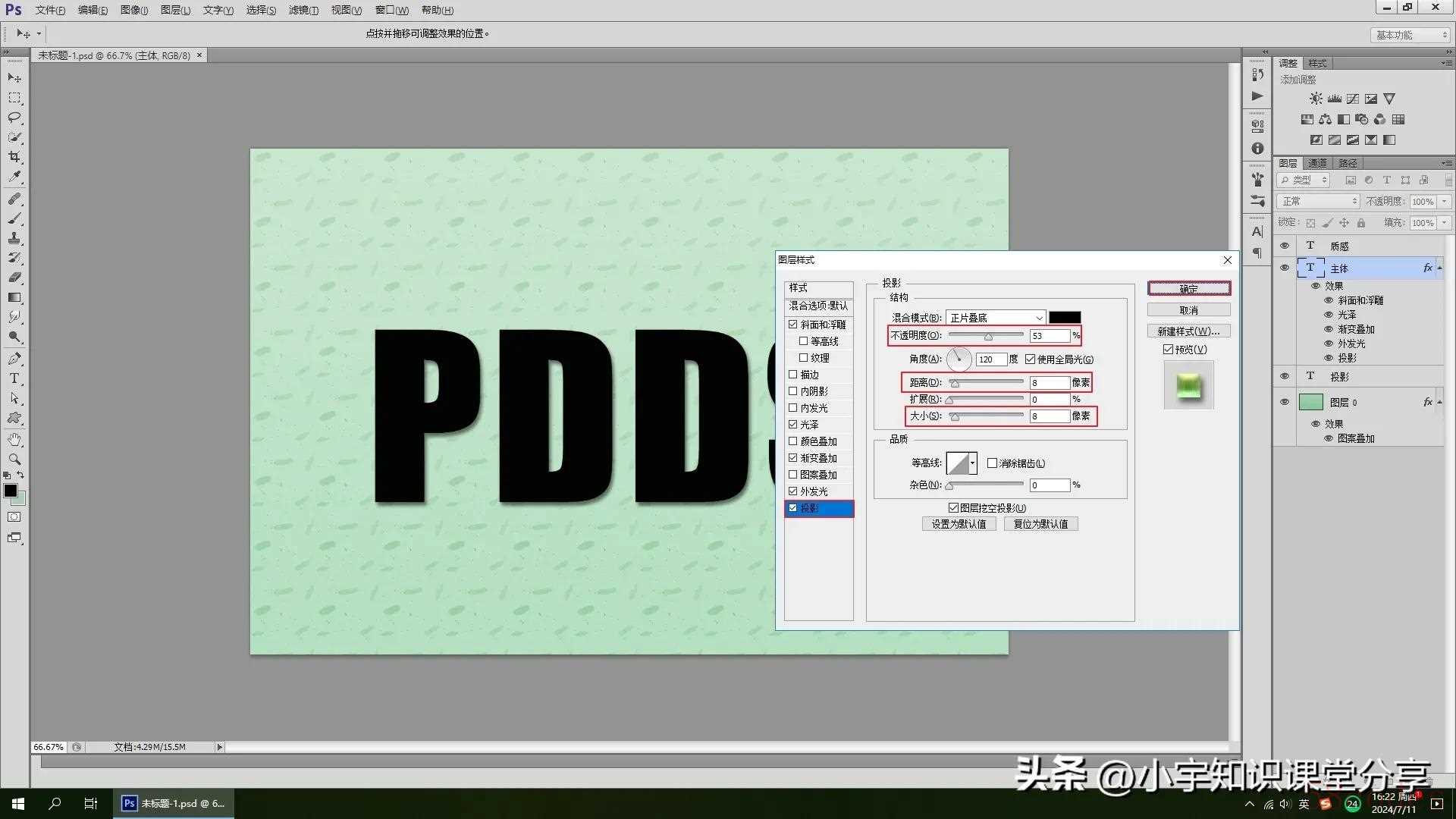This screenshot has height=819, width=1456.
Task: Open the 窗口 menu
Action: click(x=391, y=11)
